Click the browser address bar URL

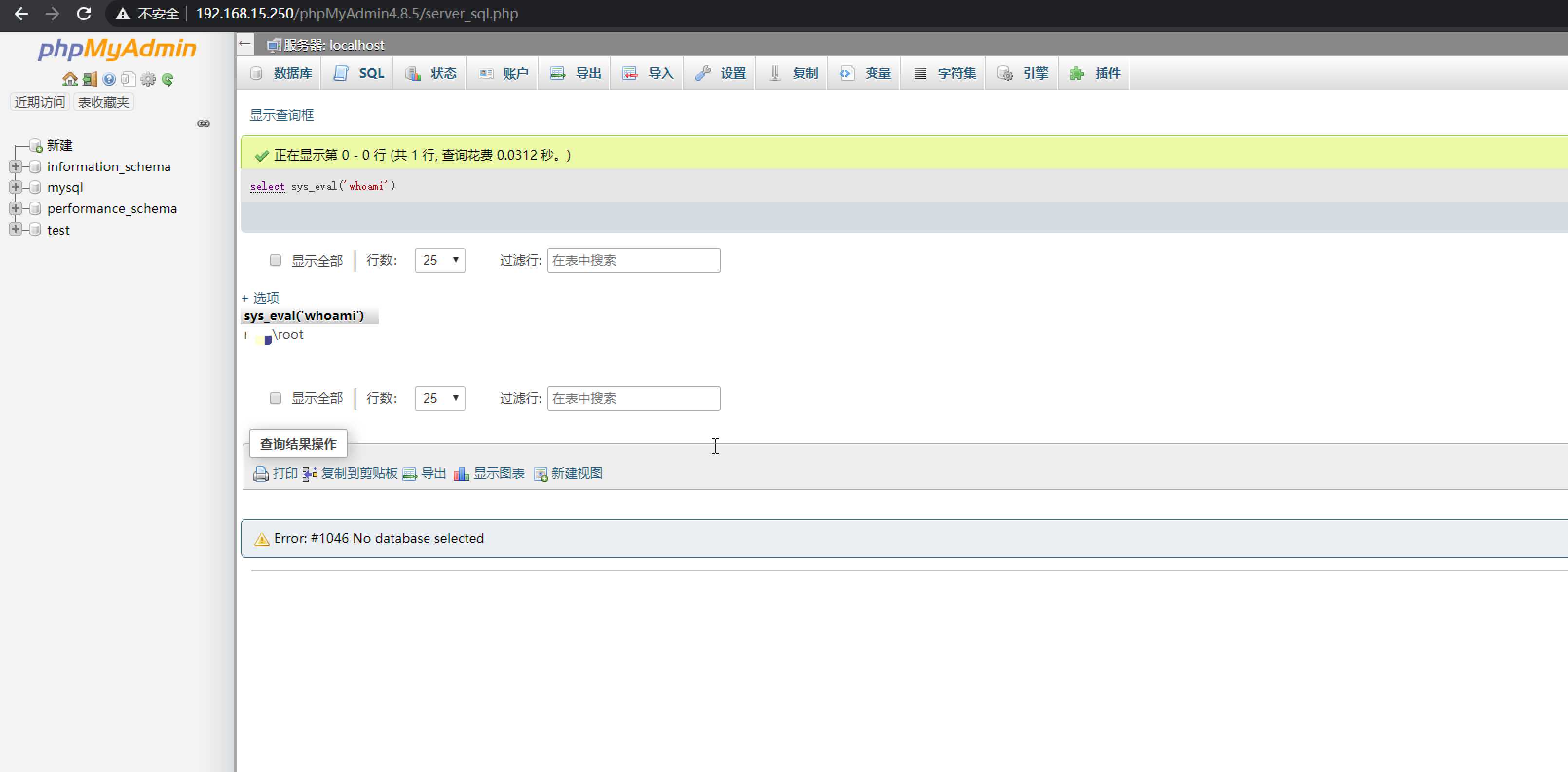356,13
